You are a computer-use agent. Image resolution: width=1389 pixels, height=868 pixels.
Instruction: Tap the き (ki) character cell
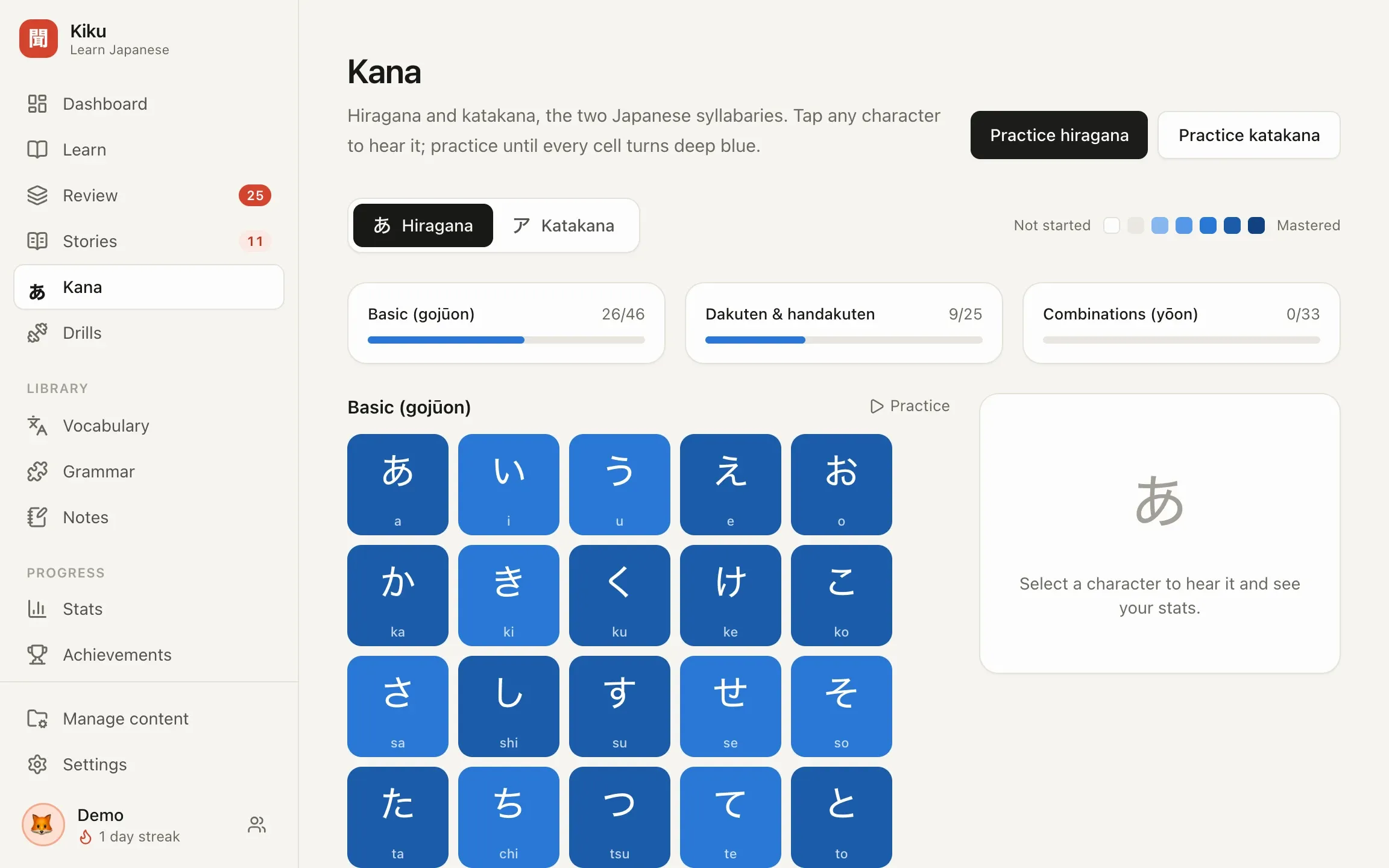[509, 596]
